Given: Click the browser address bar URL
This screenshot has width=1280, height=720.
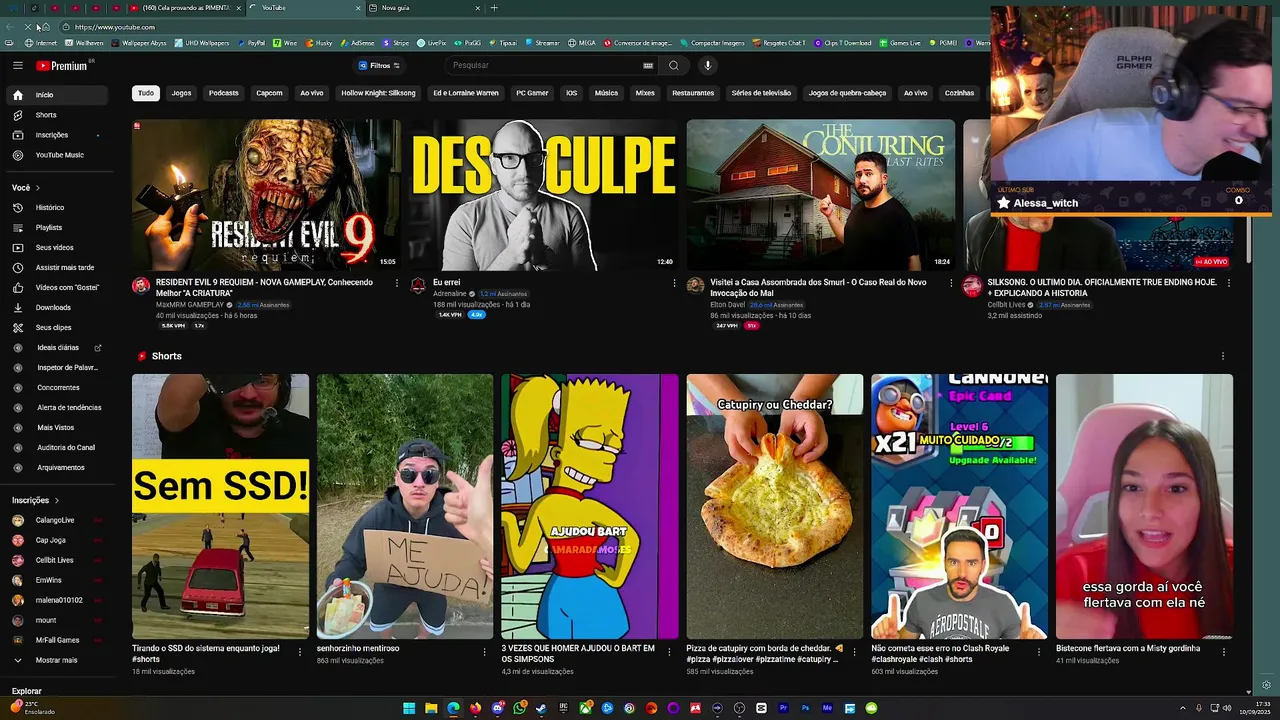Looking at the screenshot, I should (x=115, y=27).
